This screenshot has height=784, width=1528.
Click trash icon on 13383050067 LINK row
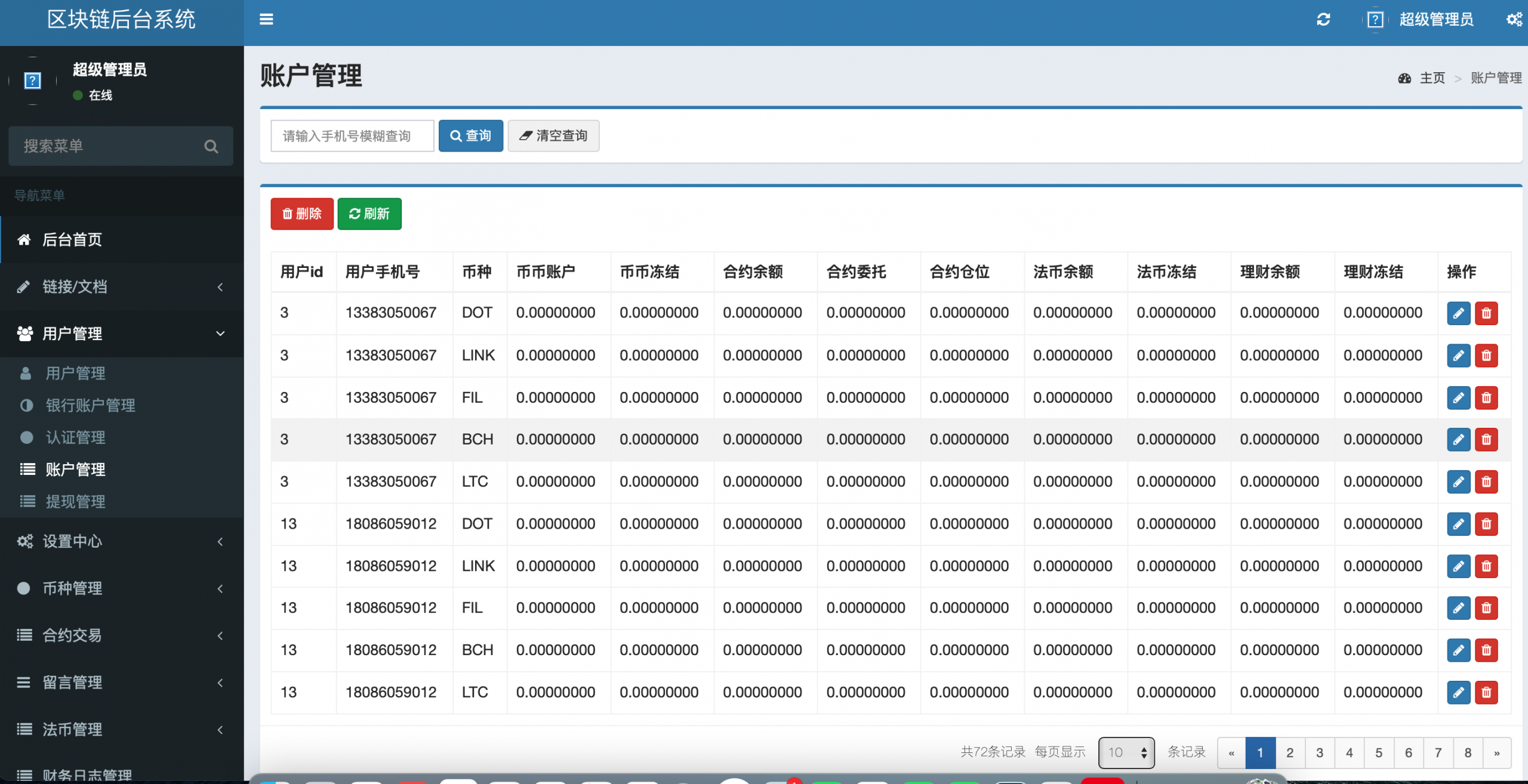(x=1486, y=356)
